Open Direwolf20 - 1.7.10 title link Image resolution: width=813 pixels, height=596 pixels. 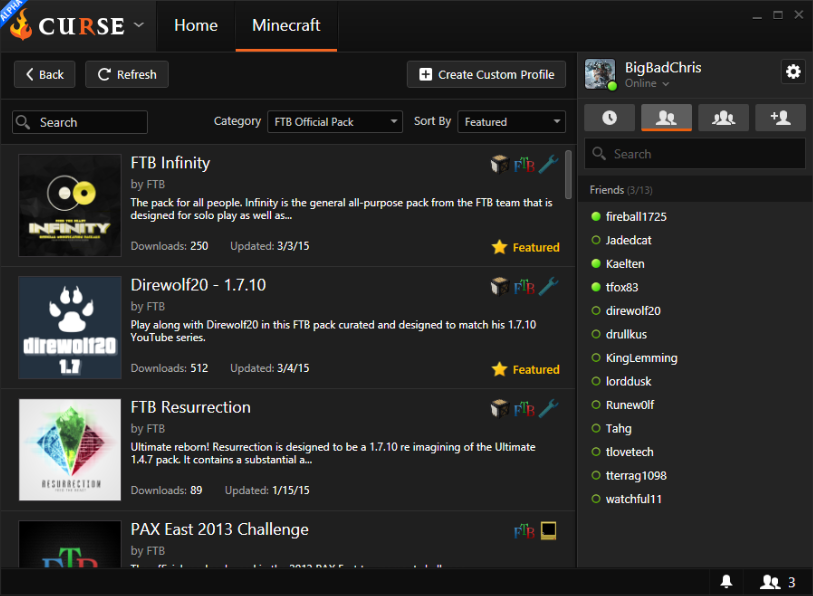pyautogui.click(x=198, y=285)
